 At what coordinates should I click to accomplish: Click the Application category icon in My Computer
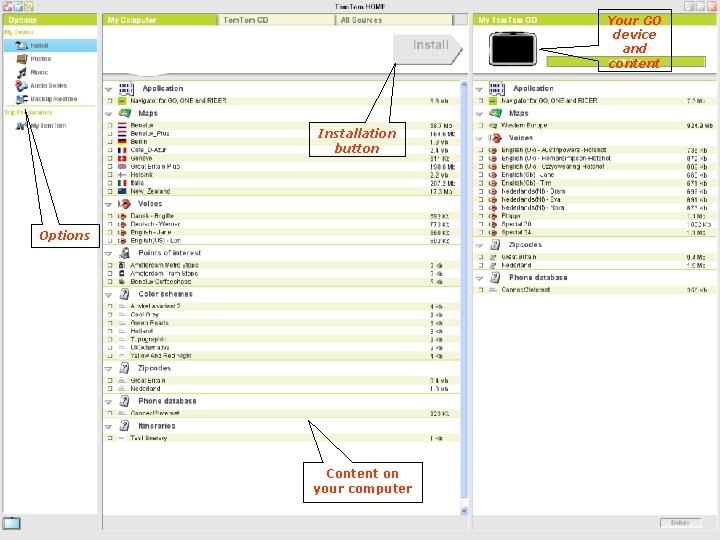[126, 88]
